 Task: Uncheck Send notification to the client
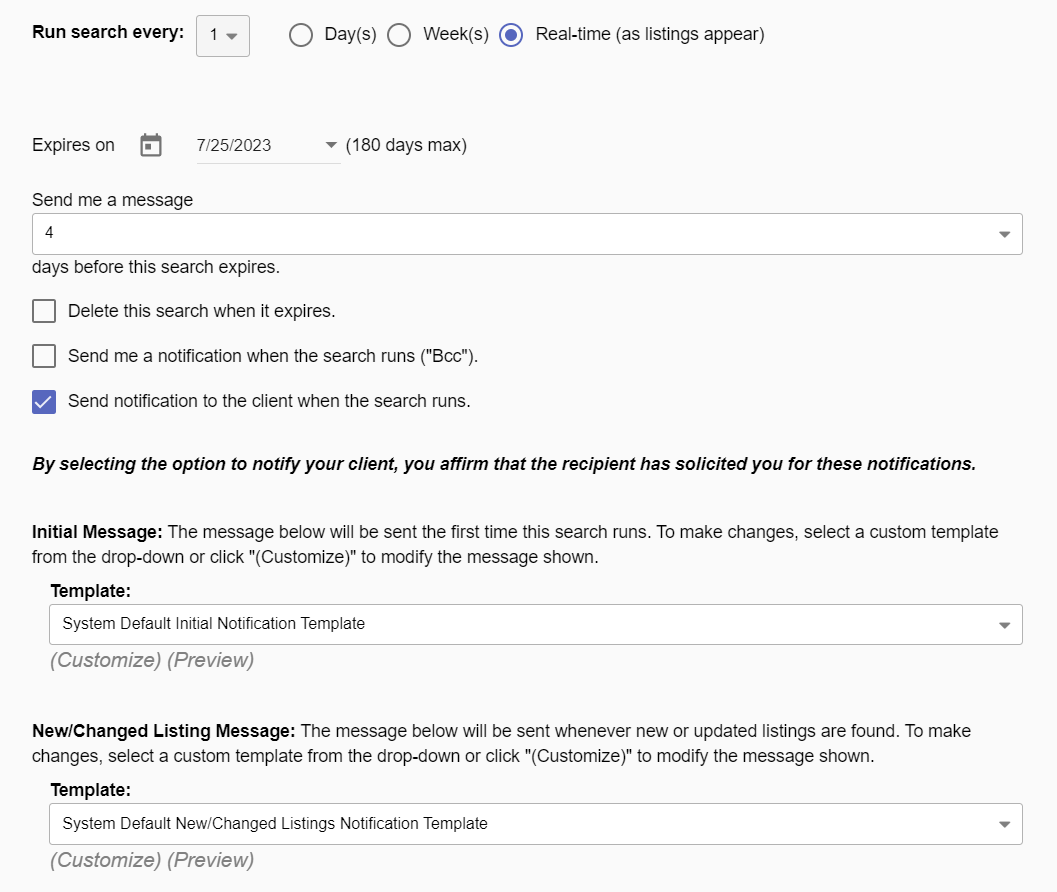click(44, 401)
